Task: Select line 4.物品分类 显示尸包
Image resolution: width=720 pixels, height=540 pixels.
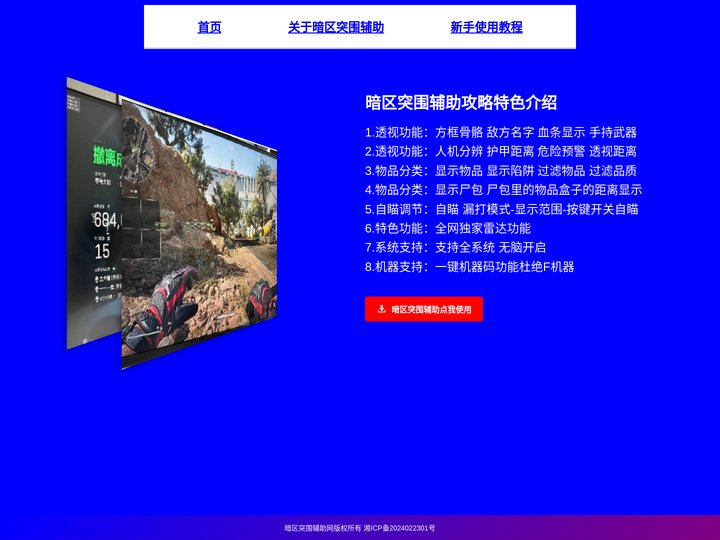Action: tap(503, 190)
